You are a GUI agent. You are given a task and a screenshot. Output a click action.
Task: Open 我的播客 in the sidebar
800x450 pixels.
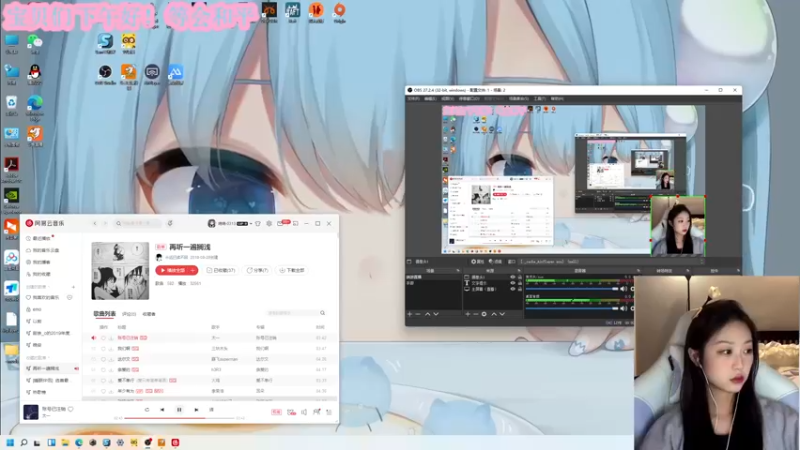[x=39, y=262]
